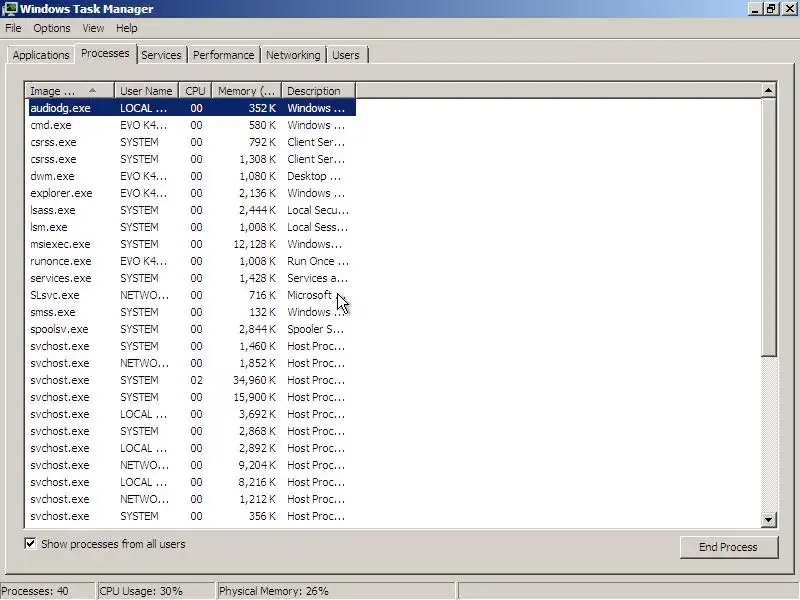
Task: Select csrss.exe with 792 K memory
Action: click(x=192, y=142)
